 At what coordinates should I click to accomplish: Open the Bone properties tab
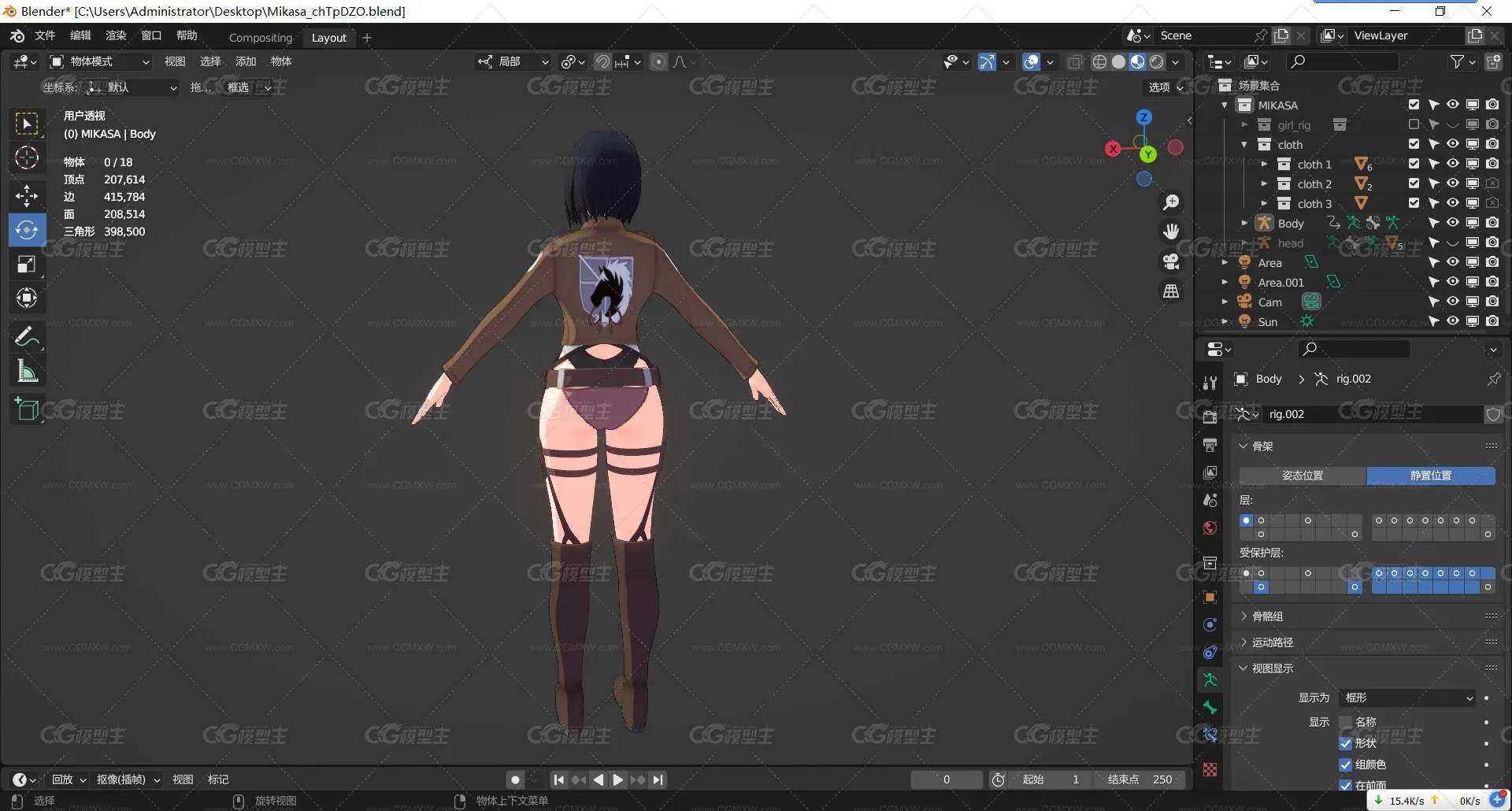(1210, 708)
